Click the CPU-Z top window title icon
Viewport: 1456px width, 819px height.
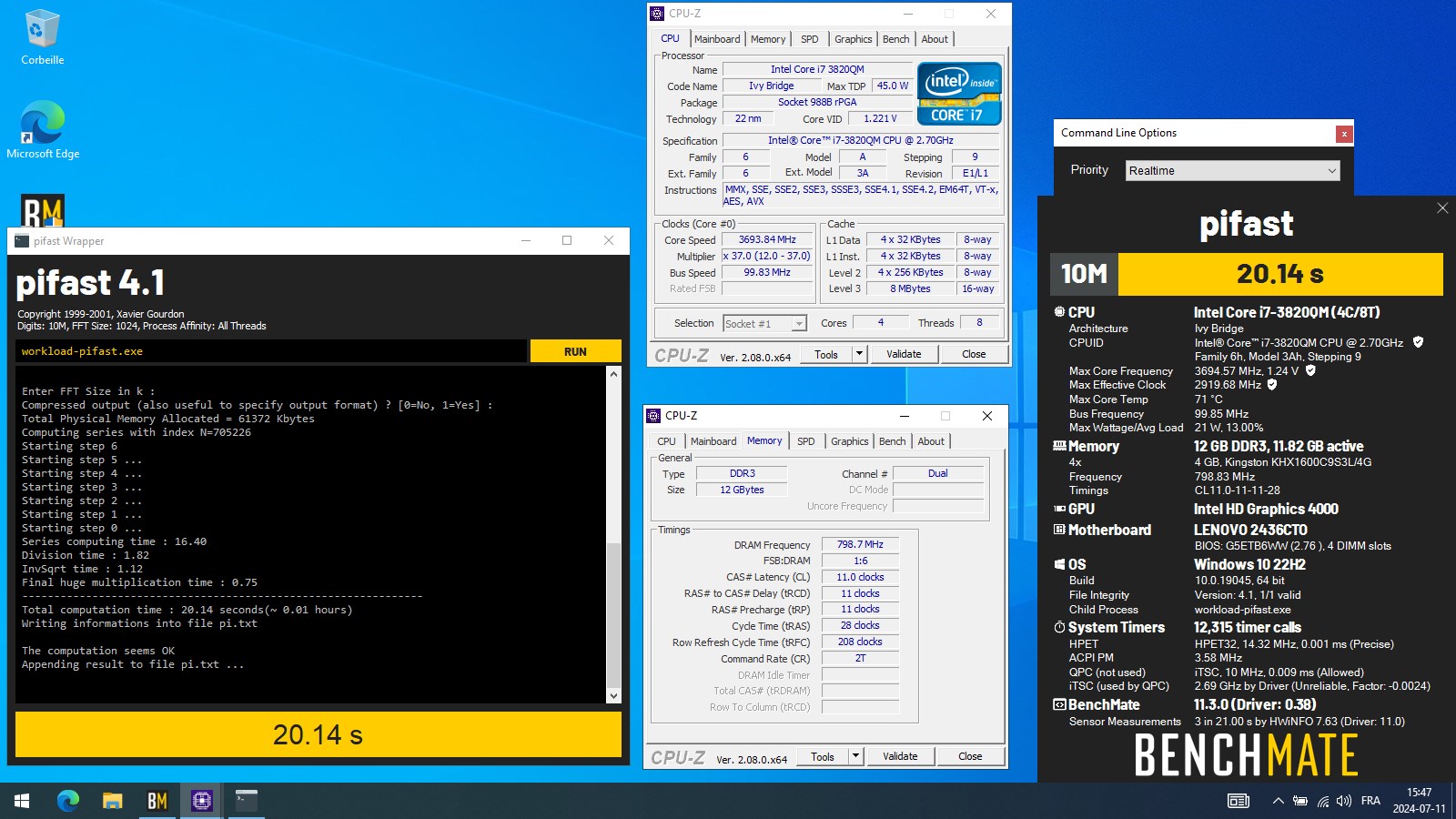coord(657,14)
